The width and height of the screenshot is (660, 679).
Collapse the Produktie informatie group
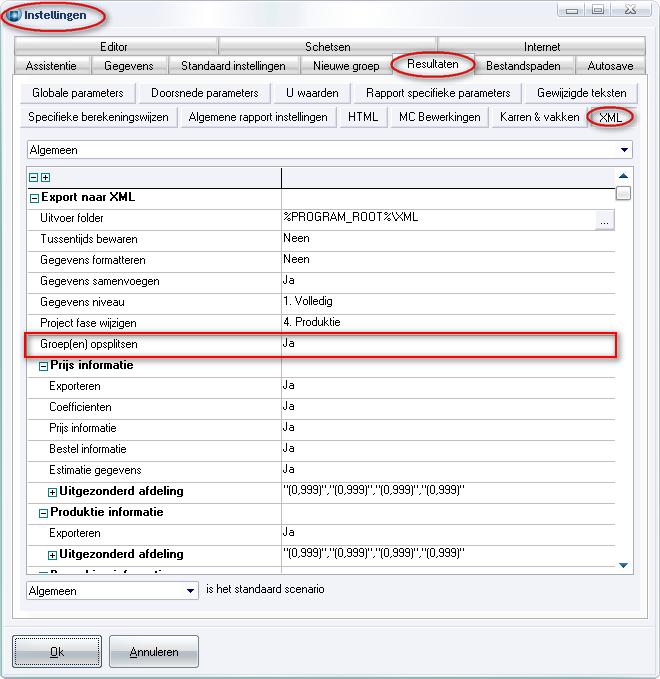click(43, 514)
